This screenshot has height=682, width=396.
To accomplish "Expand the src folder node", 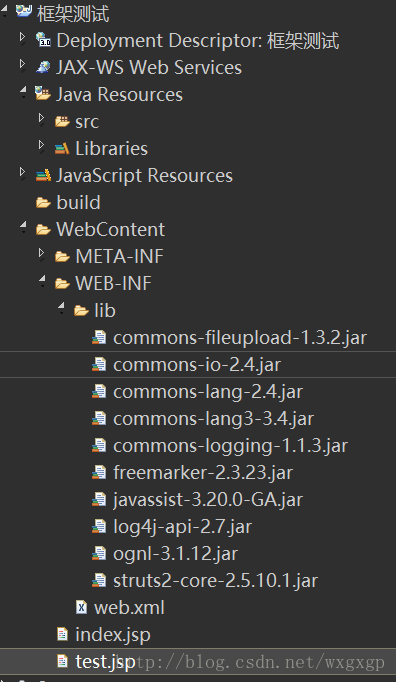I will [x=42, y=118].
